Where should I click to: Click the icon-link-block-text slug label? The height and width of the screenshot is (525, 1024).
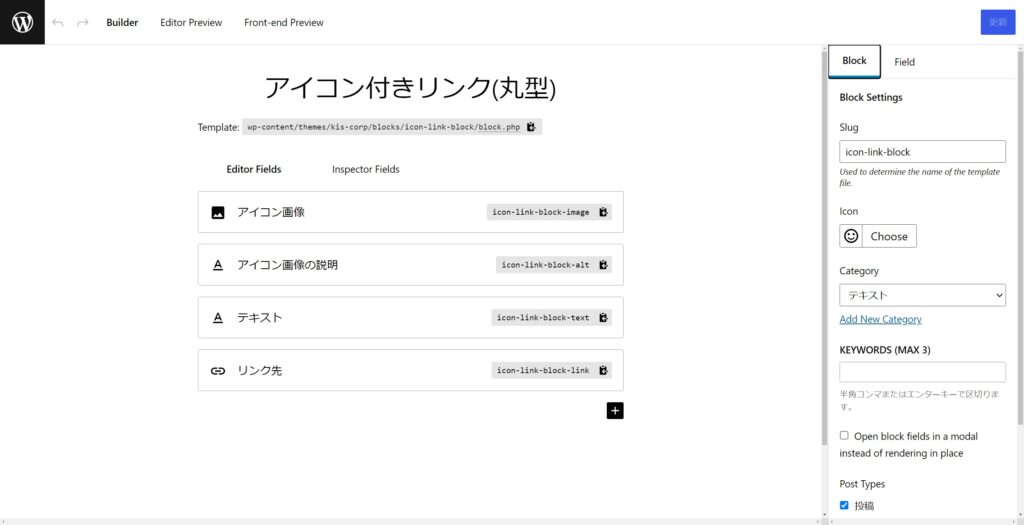(x=543, y=317)
